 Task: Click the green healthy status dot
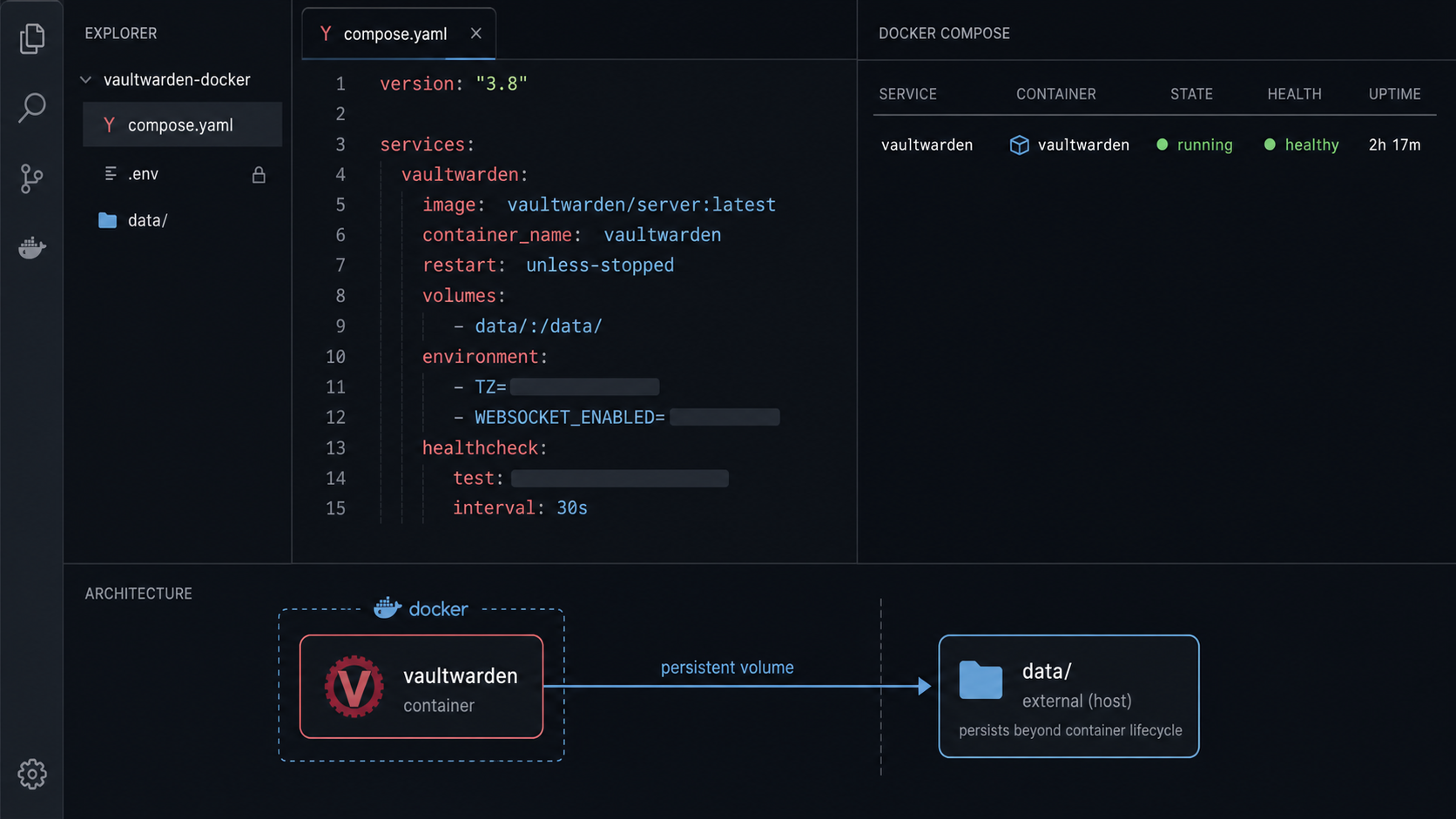pyautogui.click(x=1270, y=144)
